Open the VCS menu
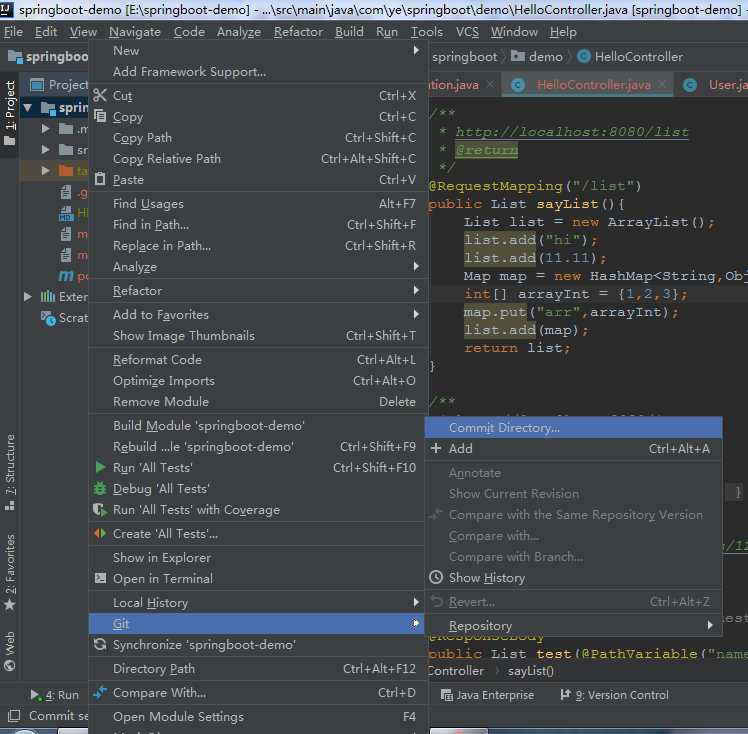 tap(467, 32)
